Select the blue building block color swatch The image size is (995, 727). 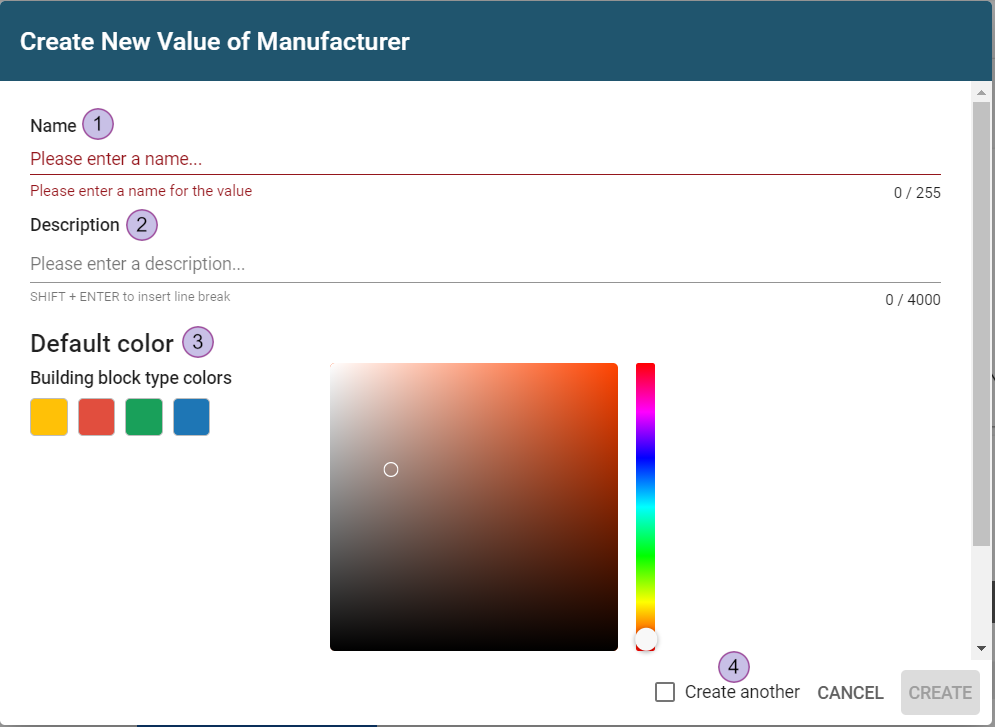pyautogui.click(x=192, y=417)
